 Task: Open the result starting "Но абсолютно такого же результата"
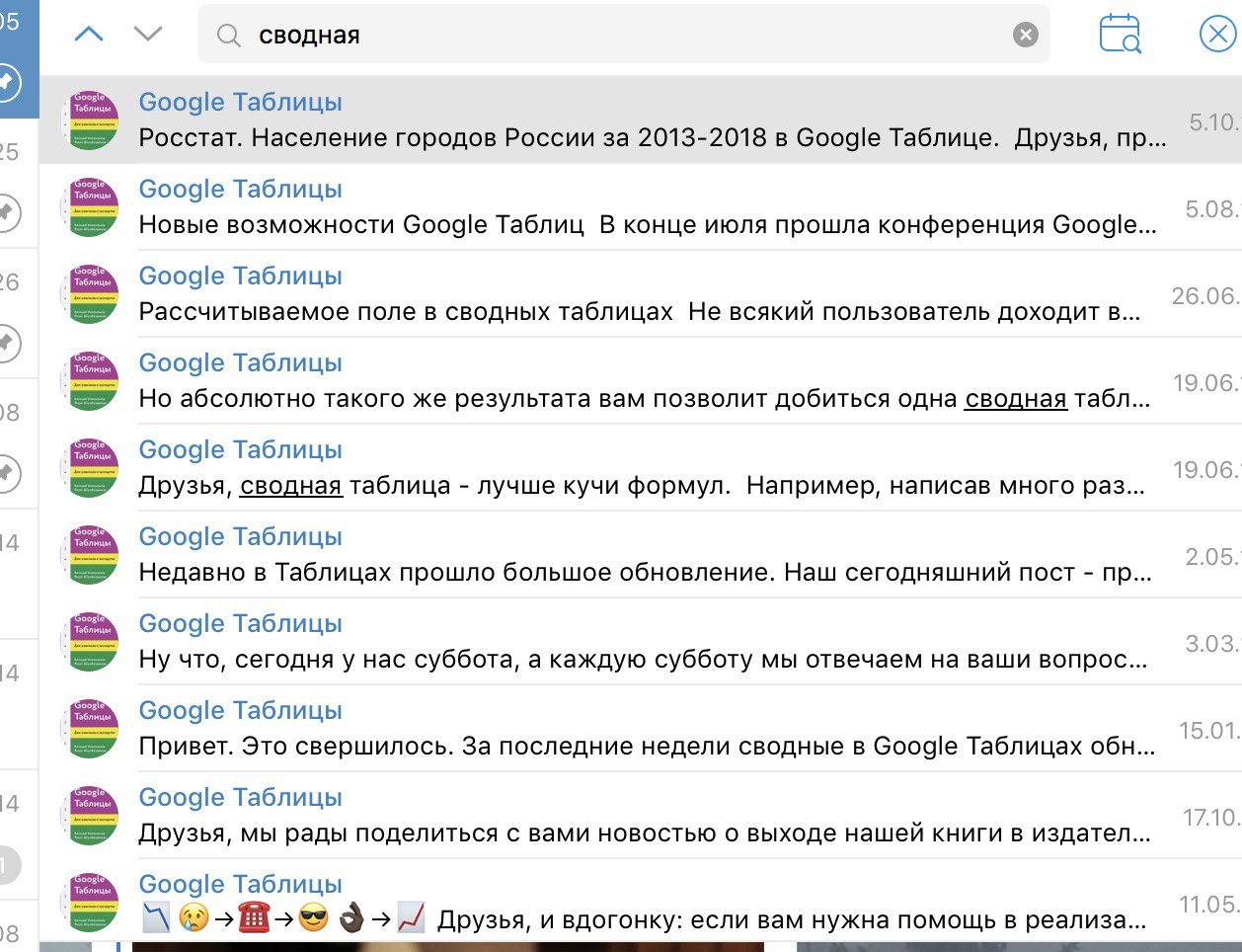(640, 381)
